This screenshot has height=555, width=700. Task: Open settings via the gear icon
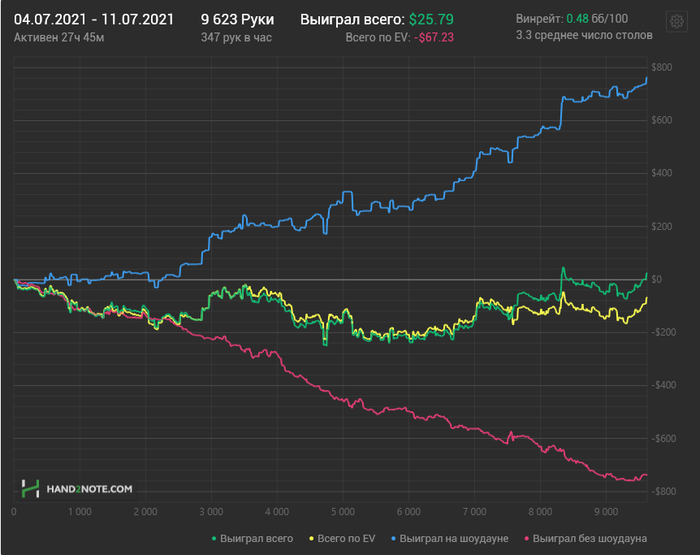[x=676, y=21]
